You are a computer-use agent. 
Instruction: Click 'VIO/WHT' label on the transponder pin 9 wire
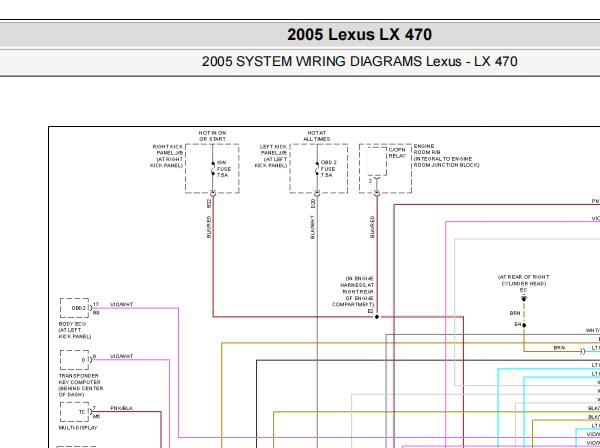(122, 356)
